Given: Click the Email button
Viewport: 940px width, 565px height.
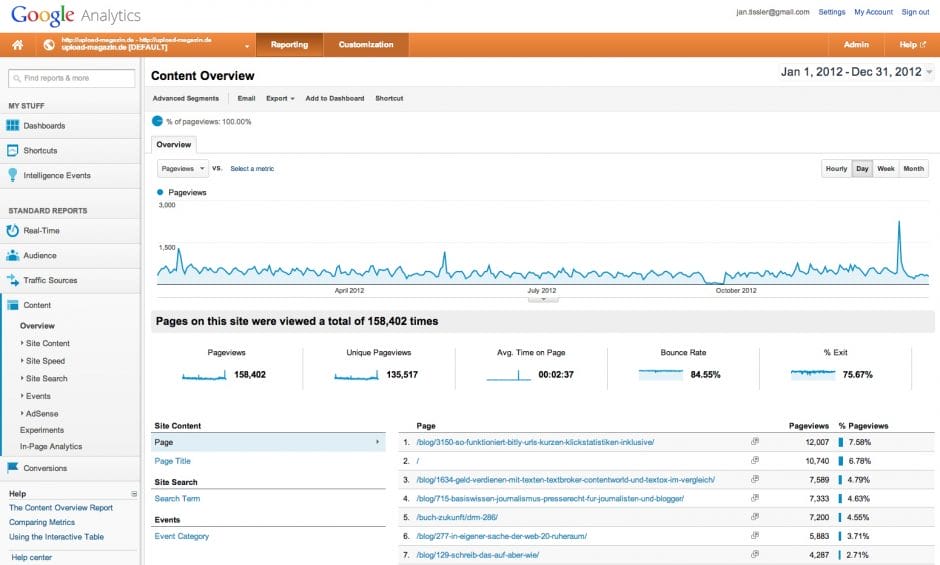Looking at the screenshot, I should pyautogui.click(x=246, y=98).
